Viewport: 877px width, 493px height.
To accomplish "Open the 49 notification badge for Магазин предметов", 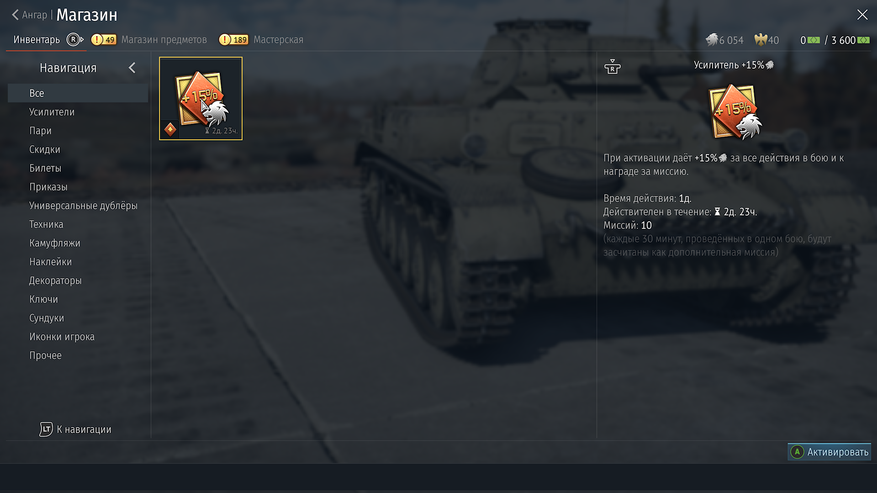I will click(x=103, y=40).
